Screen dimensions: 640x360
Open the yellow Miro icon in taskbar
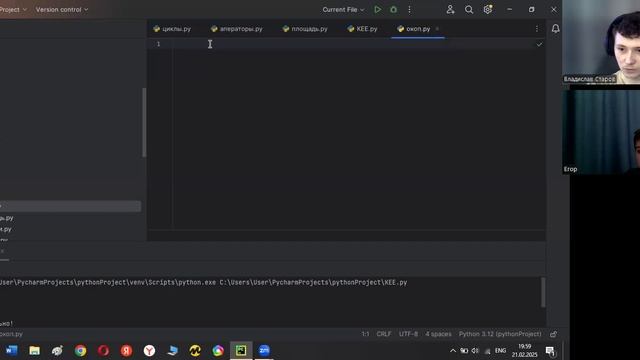[195, 350]
